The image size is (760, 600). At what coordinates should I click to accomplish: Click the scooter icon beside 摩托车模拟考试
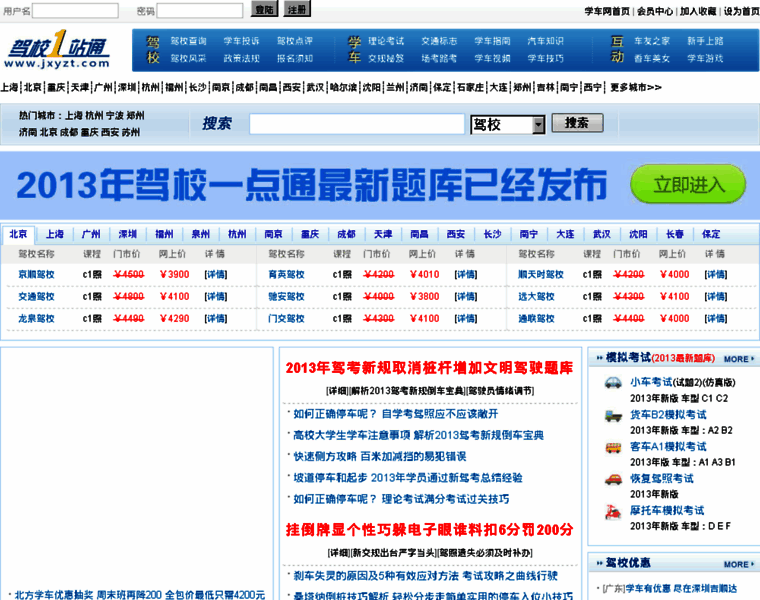613,512
